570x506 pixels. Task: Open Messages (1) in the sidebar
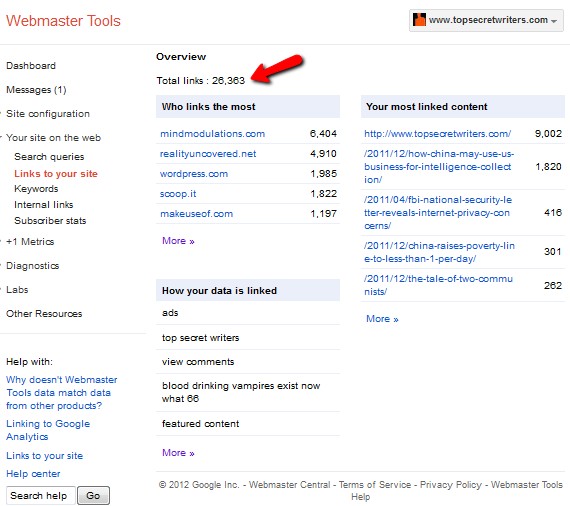36,90
